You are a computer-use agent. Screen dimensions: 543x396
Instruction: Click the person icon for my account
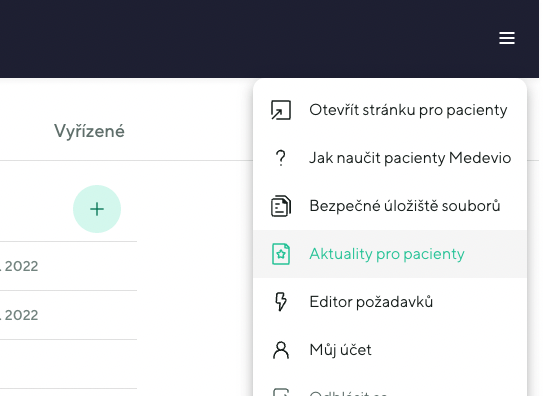pyautogui.click(x=281, y=350)
